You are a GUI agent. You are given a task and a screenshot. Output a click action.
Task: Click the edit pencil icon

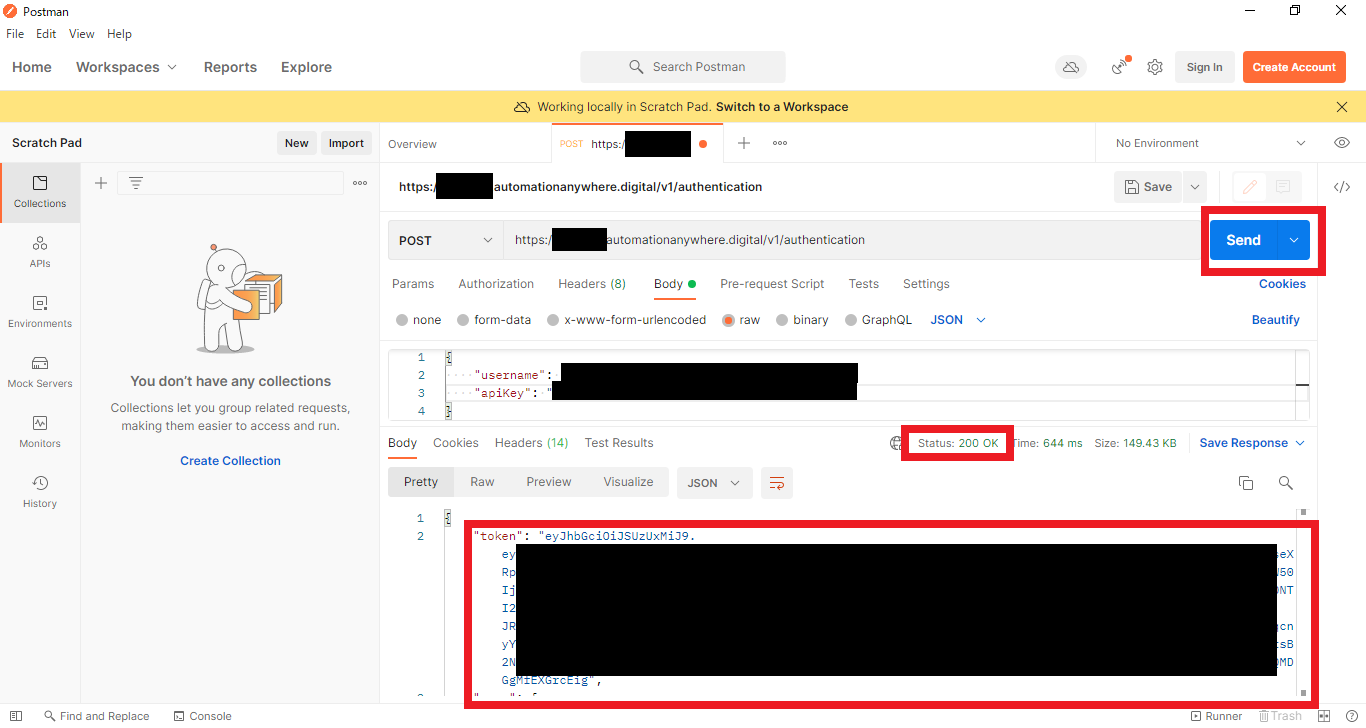click(x=1250, y=187)
